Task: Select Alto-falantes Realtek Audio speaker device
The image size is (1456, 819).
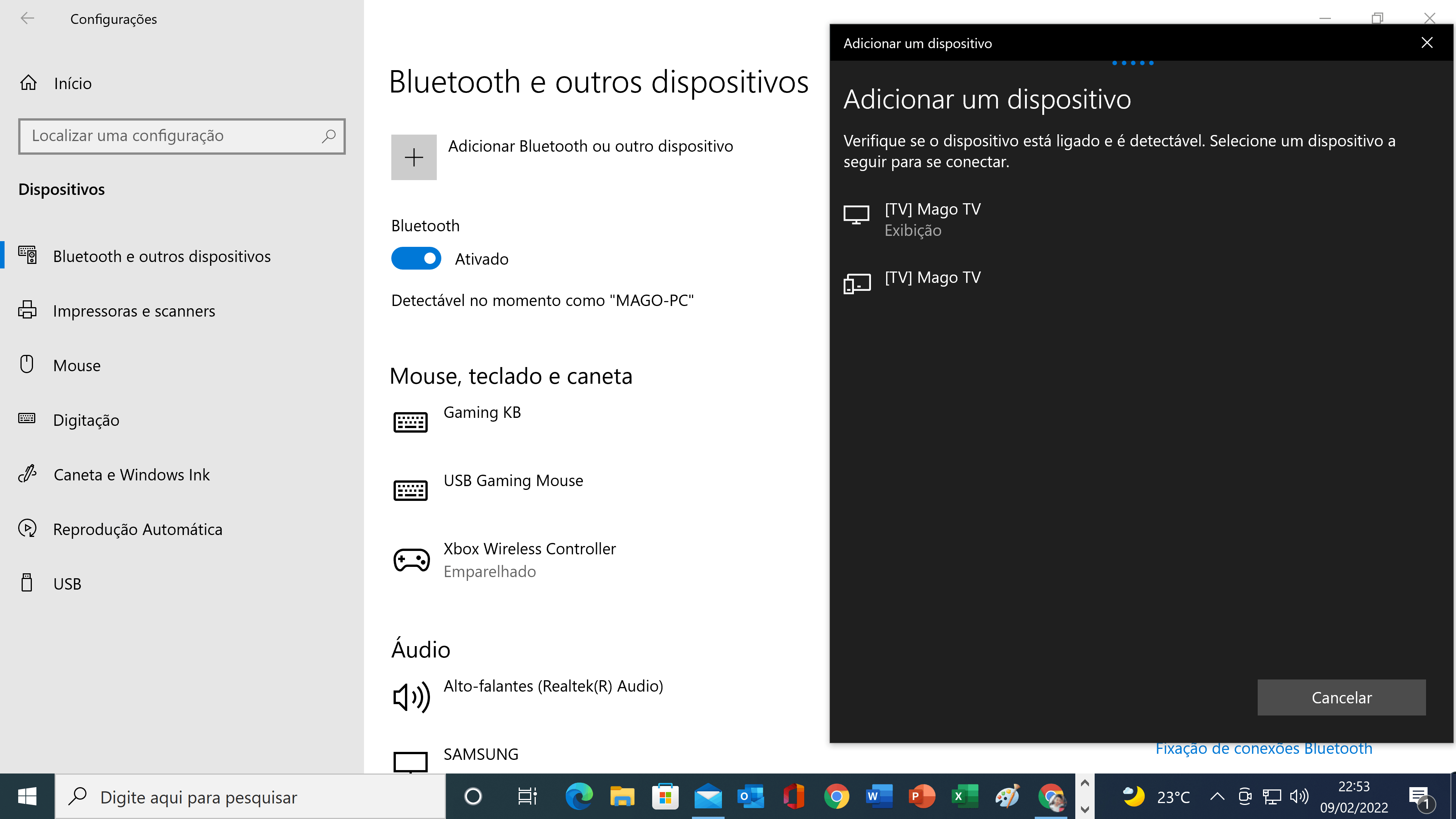Action: [553, 686]
